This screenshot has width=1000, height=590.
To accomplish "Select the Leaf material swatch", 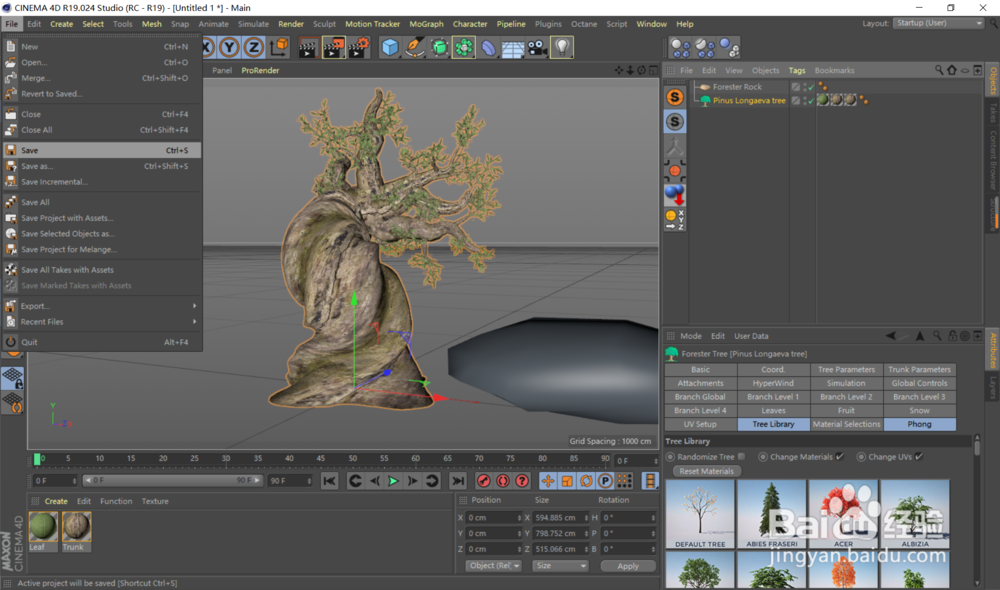I will pos(43,531).
